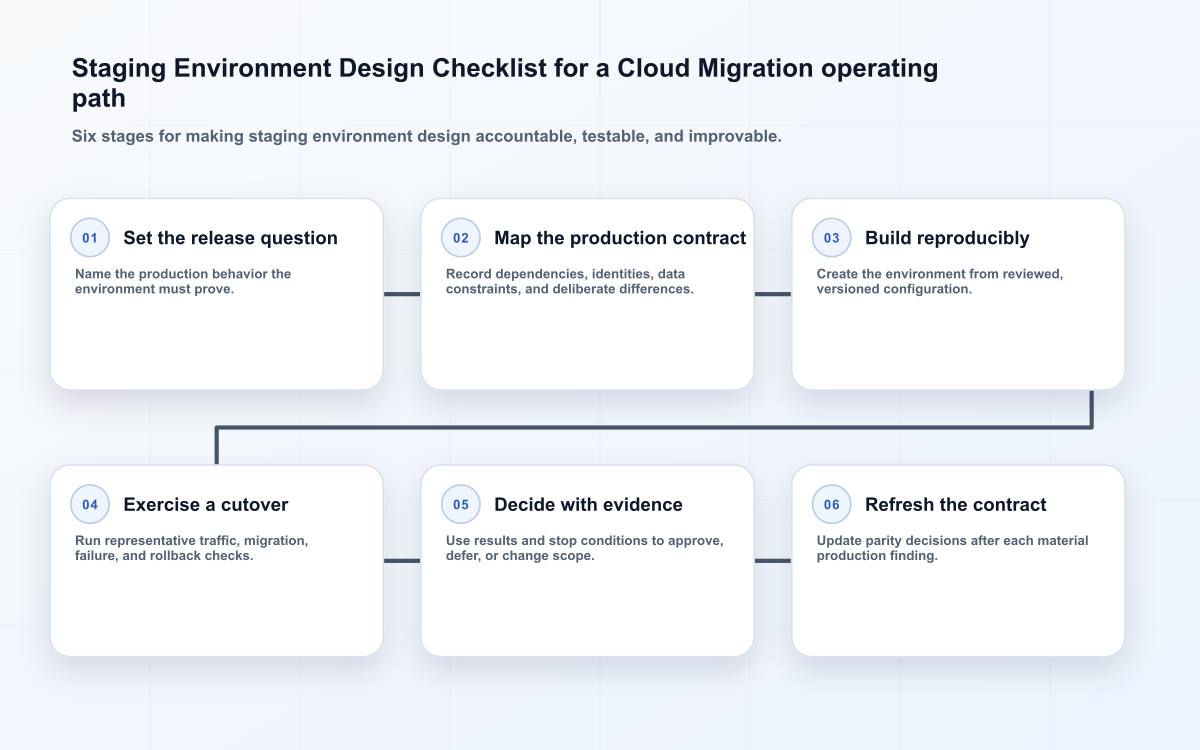Click the subtitle 'Six stages for making staging…'
Viewport: 1200px width, 750px height.
pos(427,136)
